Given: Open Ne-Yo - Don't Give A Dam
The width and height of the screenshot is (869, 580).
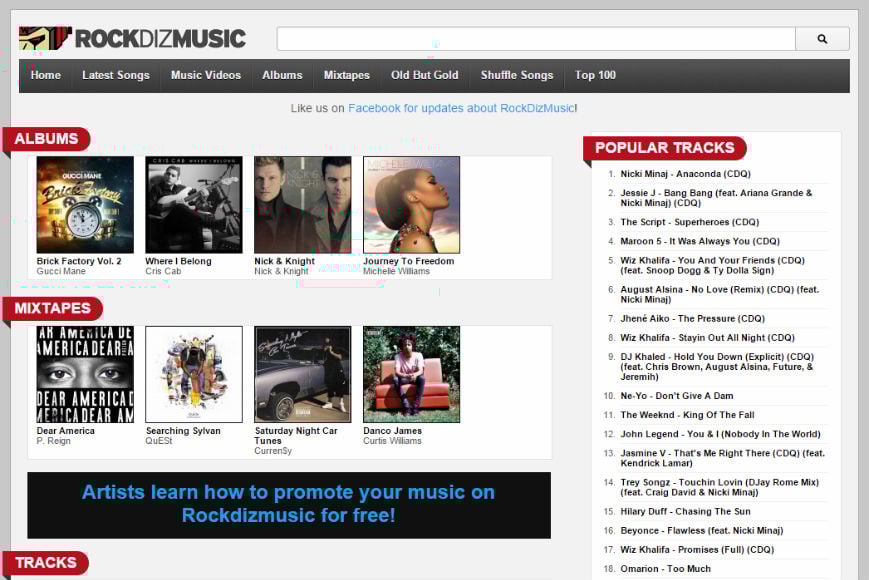Looking at the screenshot, I should pos(677,396).
